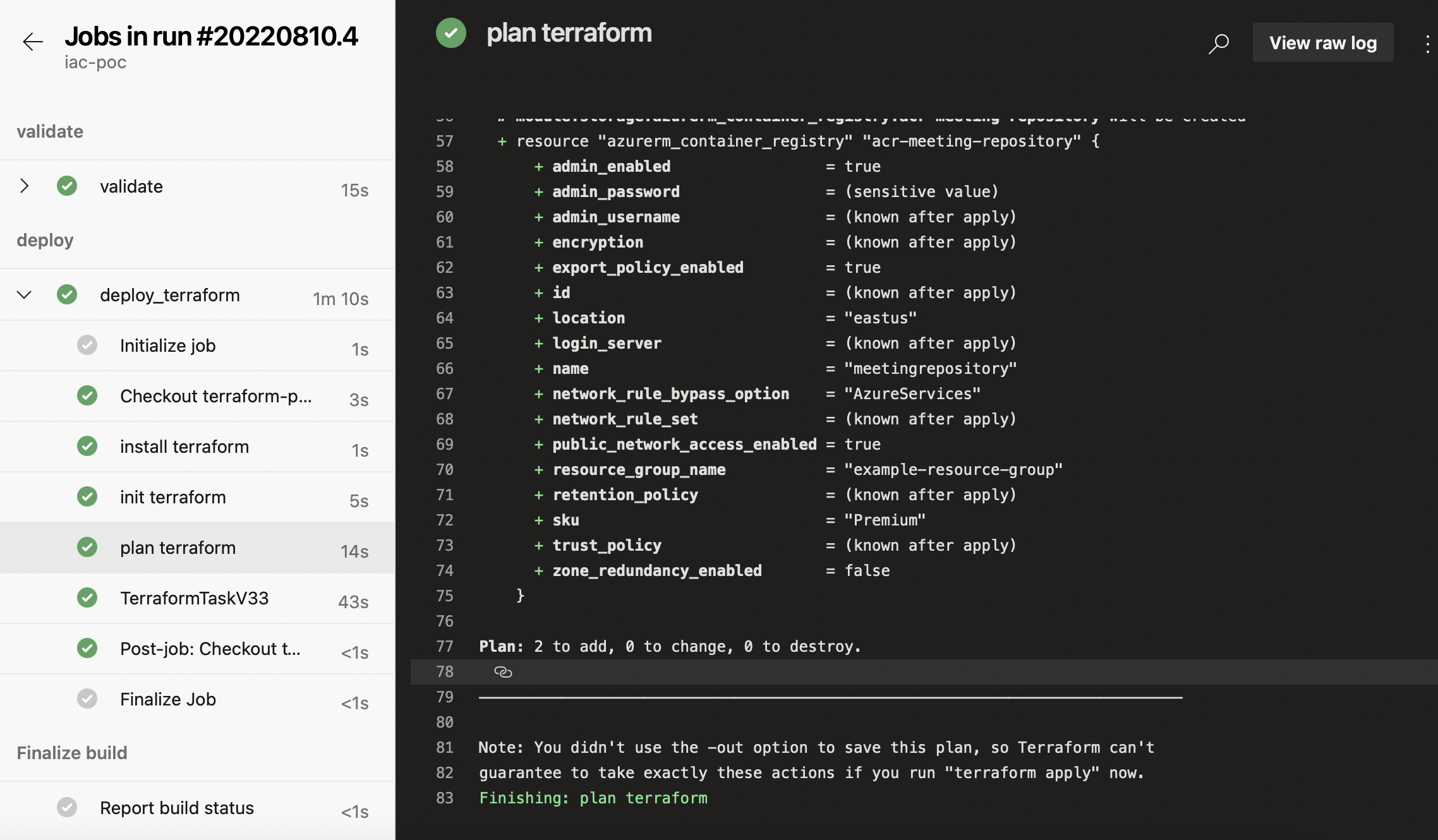This screenshot has height=840, width=1438.
Task: Click the View raw log button
Action: pyautogui.click(x=1323, y=43)
